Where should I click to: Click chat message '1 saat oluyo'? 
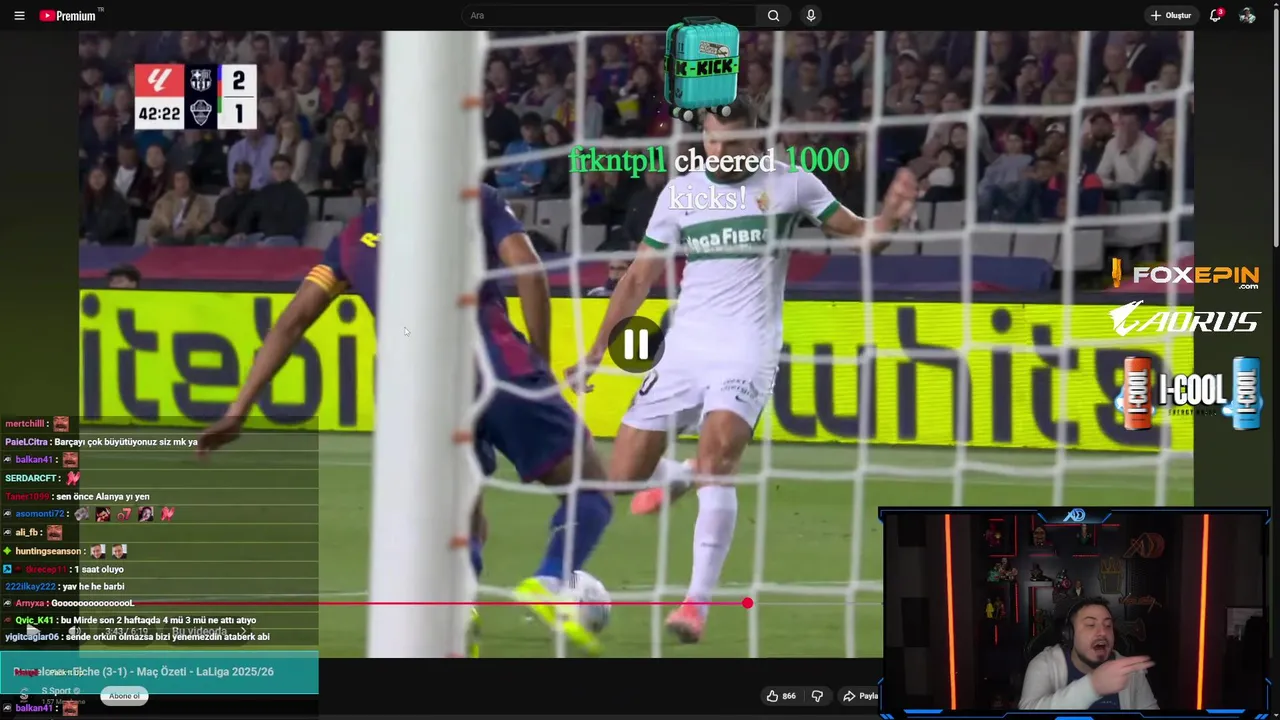(x=99, y=569)
